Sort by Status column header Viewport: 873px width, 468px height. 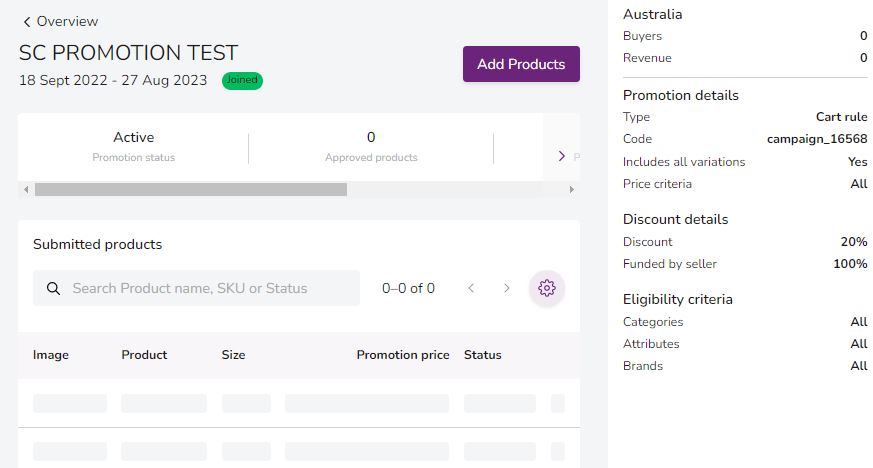point(482,355)
